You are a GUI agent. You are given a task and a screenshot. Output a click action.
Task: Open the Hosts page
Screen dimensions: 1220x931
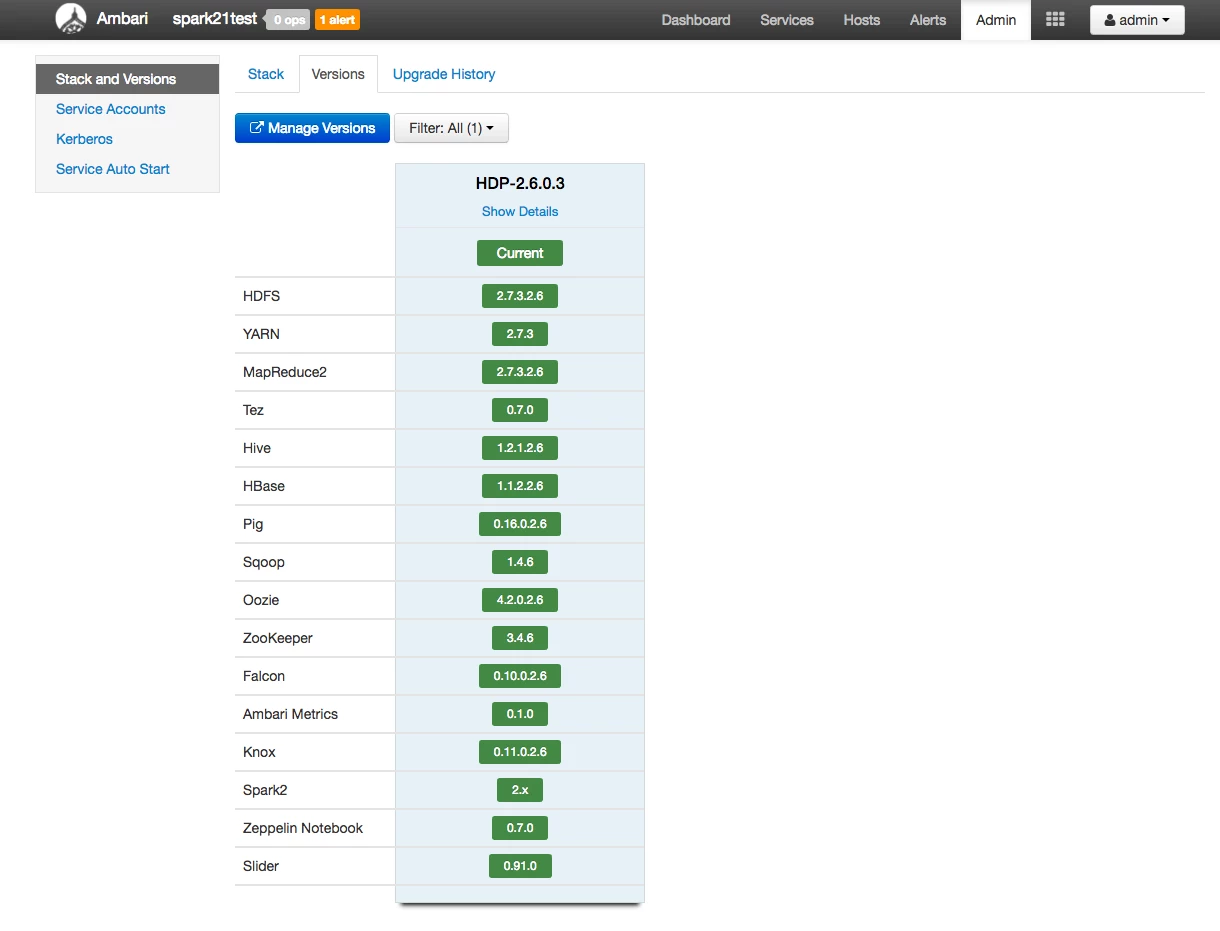click(x=862, y=20)
